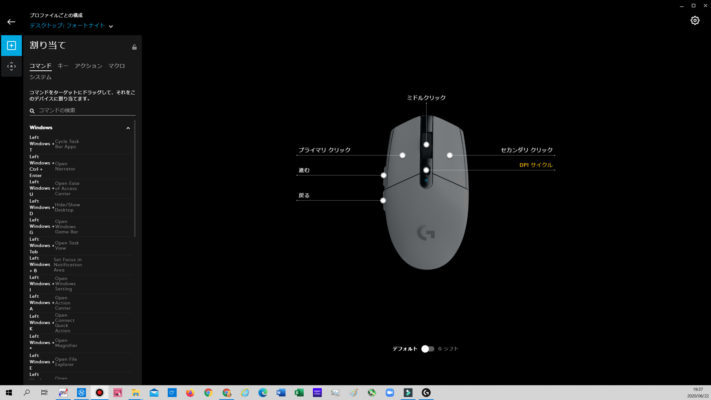Select the Open Action Center command
711x400 pixels.
(x=80, y=302)
